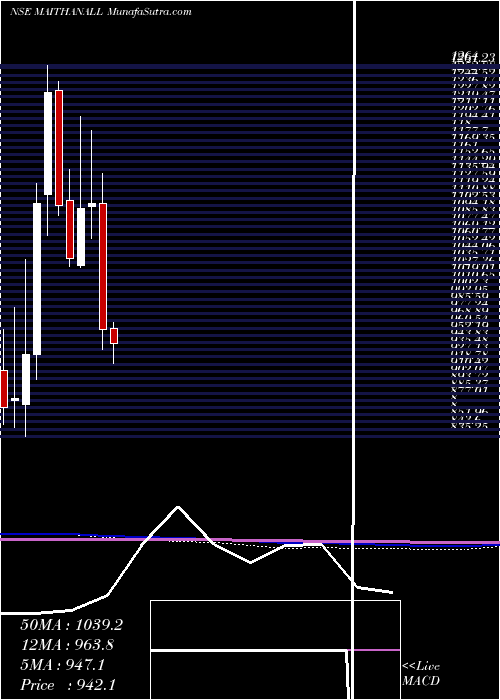Click the '12MA : 963.8' label
The image size is (500, 700).
[67, 645]
